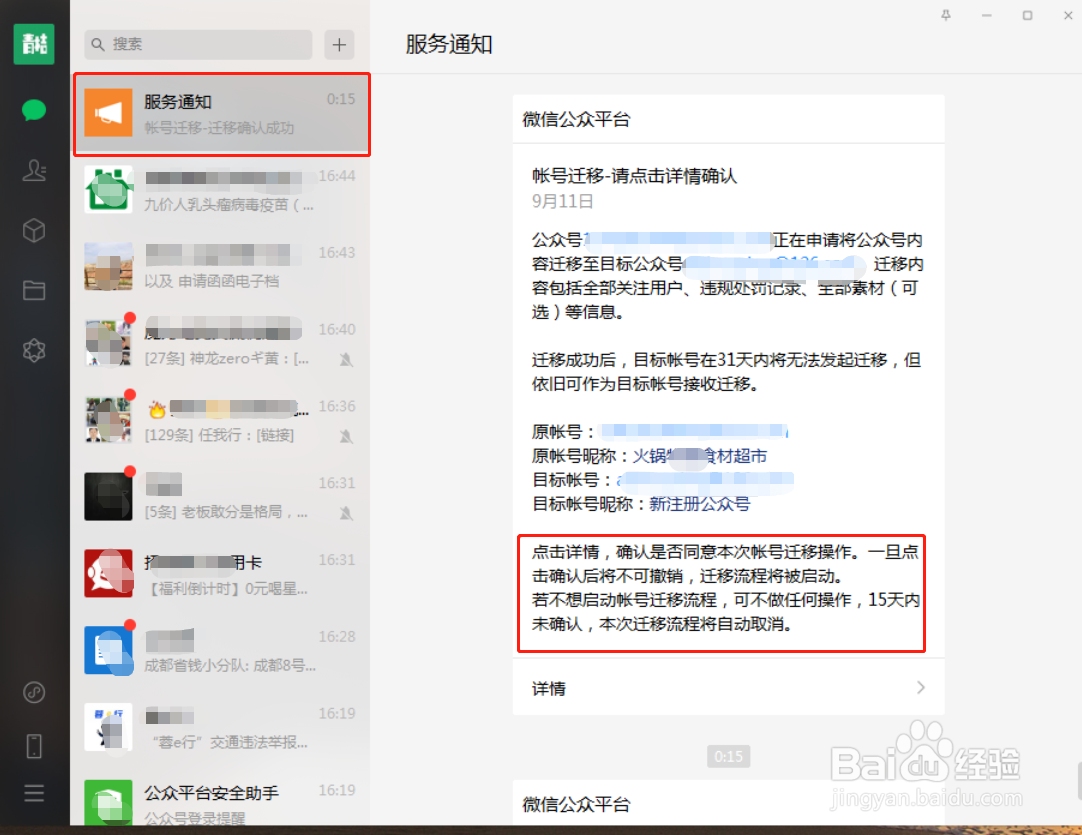
Task: Open the hamburger settings menu in sidebar
Action: [x=34, y=793]
